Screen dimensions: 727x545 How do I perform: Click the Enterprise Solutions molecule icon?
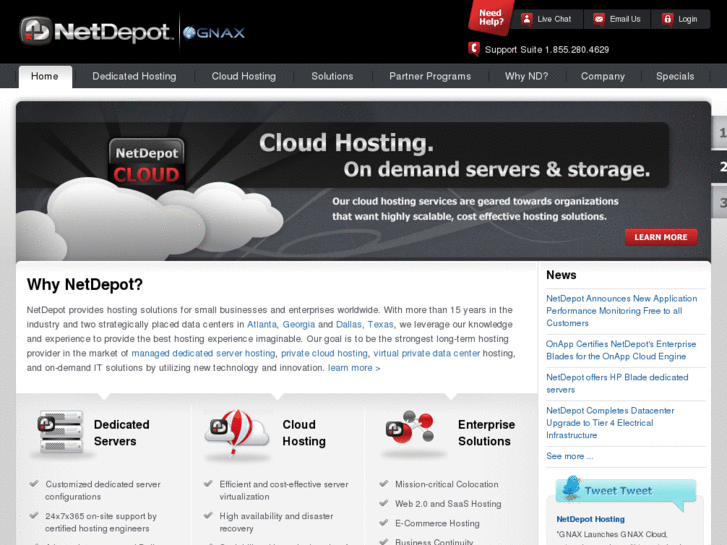click(x=410, y=427)
